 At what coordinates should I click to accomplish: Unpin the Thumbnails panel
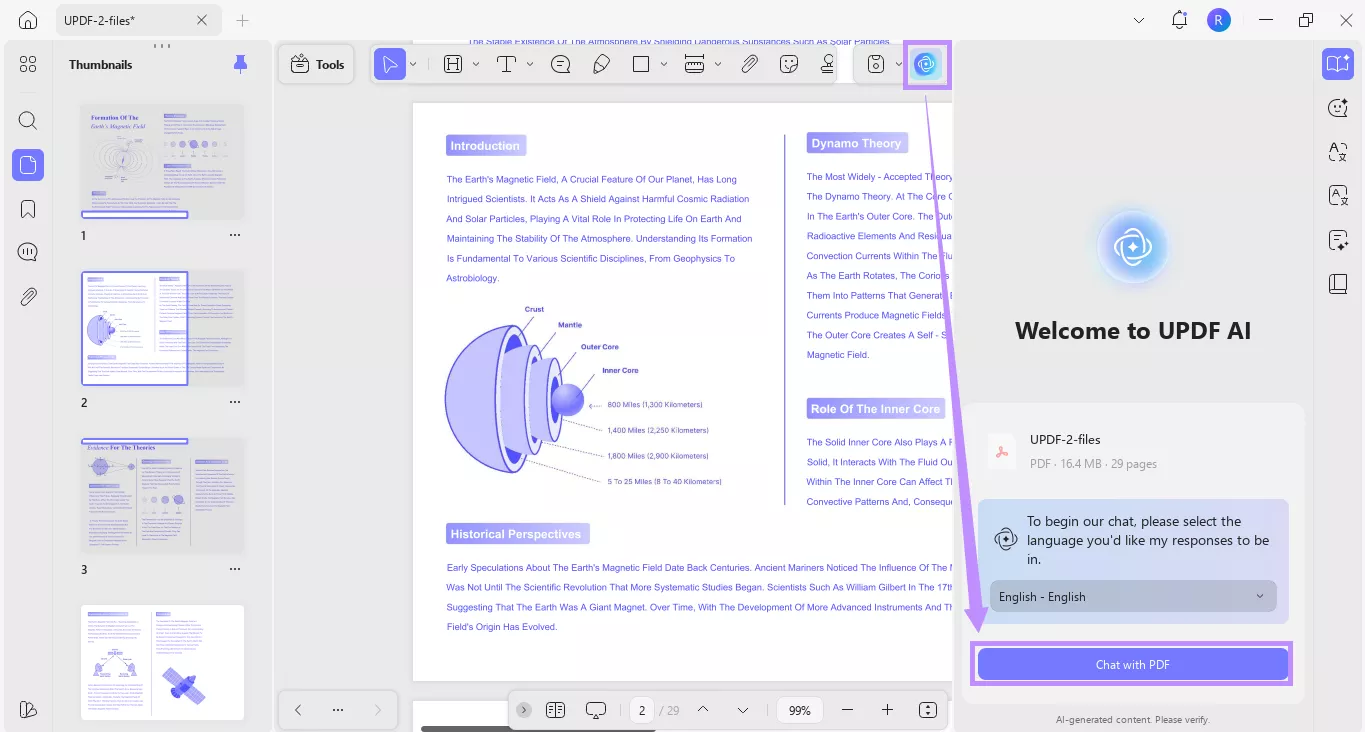coord(240,64)
